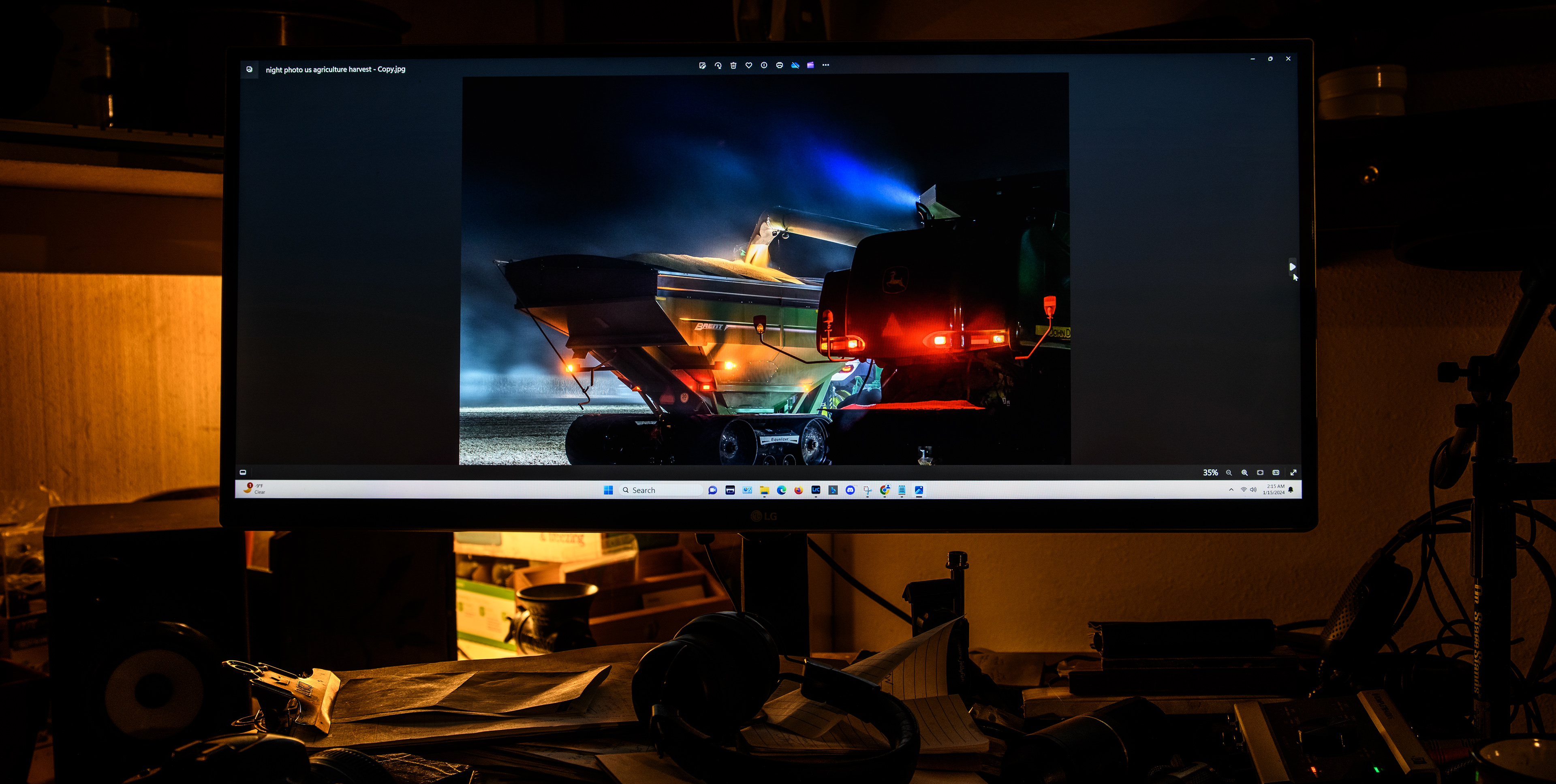Image resolution: width=1556 pixels, height=784 pixels.
Task: Open the See more three-dots menu
Action: click(x=826, y=65)
